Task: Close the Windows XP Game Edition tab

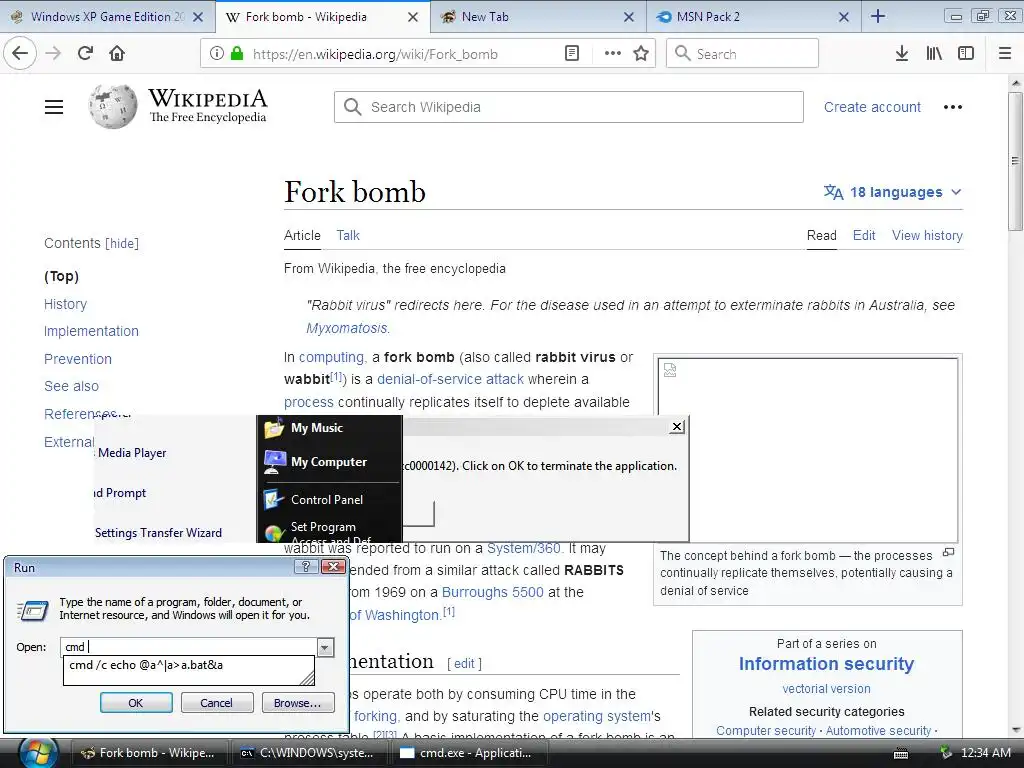Action: click(x=199, y=17)
